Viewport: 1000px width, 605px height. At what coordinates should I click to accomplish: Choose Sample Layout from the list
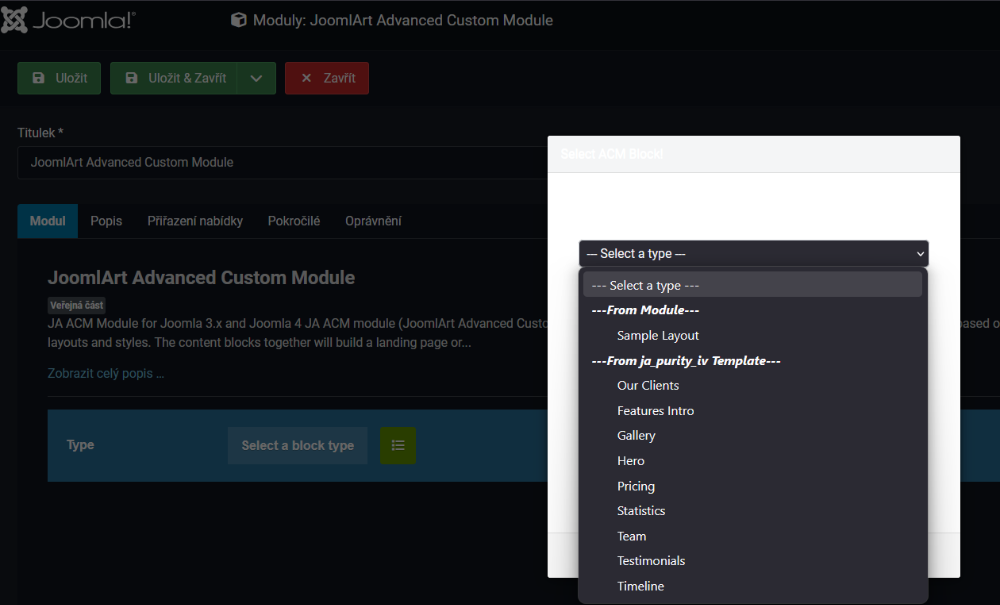(x=658, y=336)
